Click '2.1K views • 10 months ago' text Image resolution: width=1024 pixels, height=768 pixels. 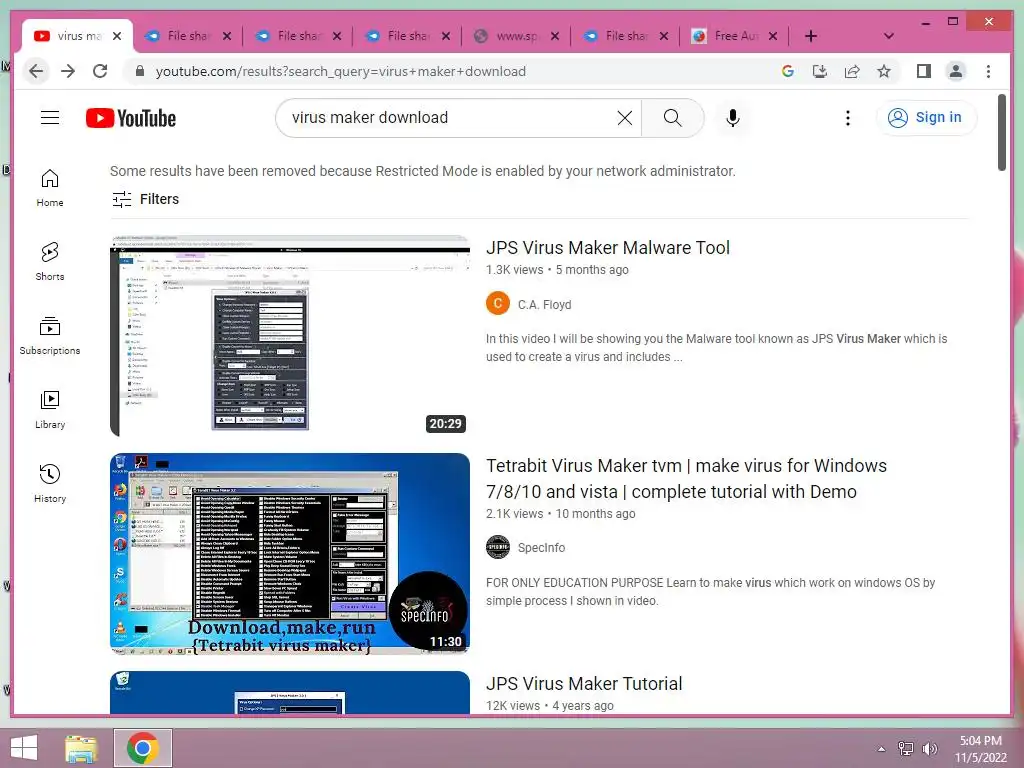560,514
